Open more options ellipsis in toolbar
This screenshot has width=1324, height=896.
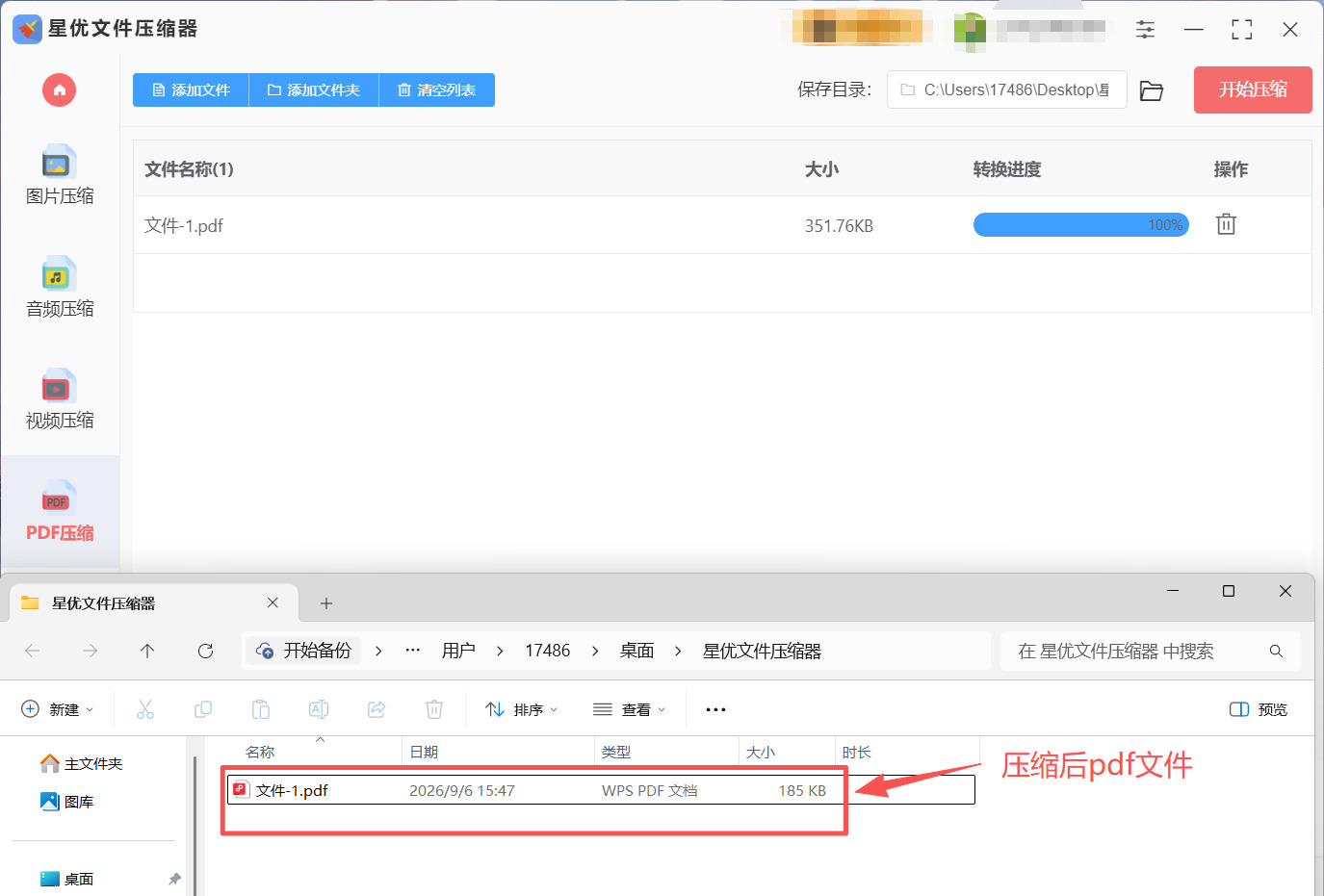point(715,709)
